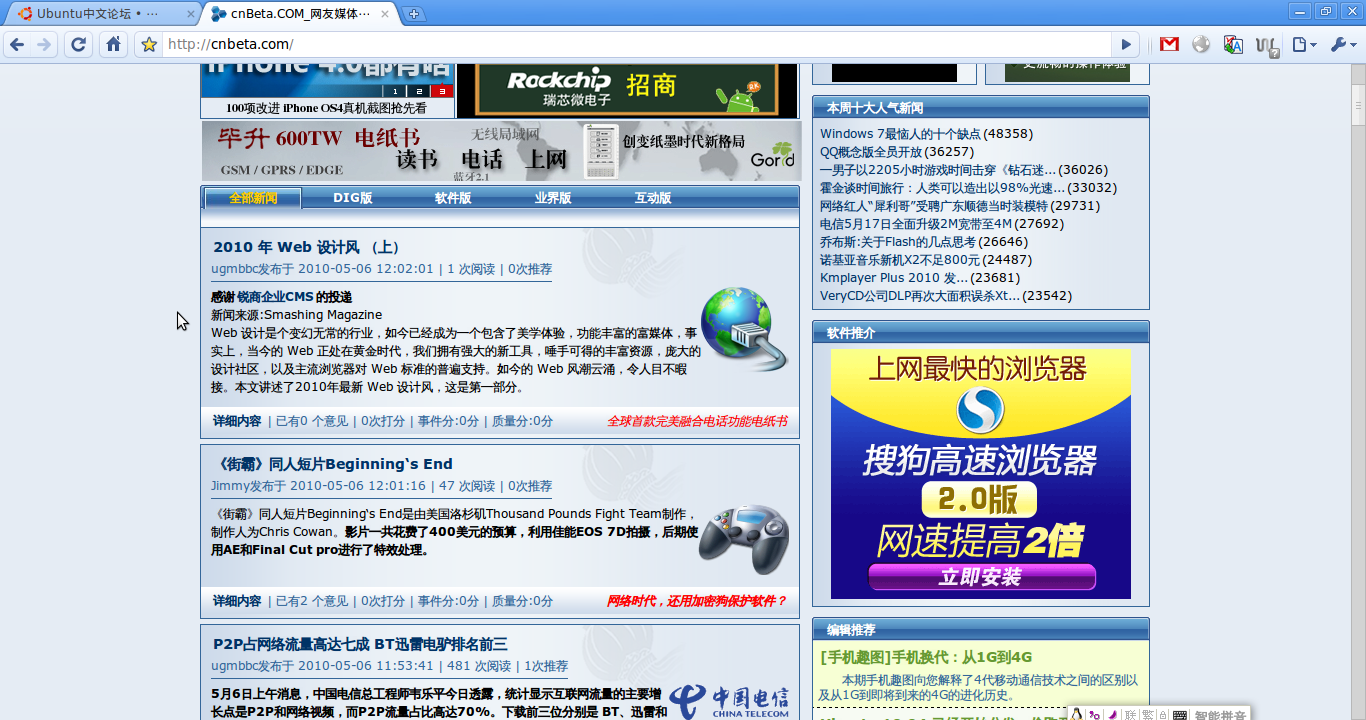Toggle the punctuation mode icon in input bar
This screenshot has width=1366, height=720.
coord(1095,714)
